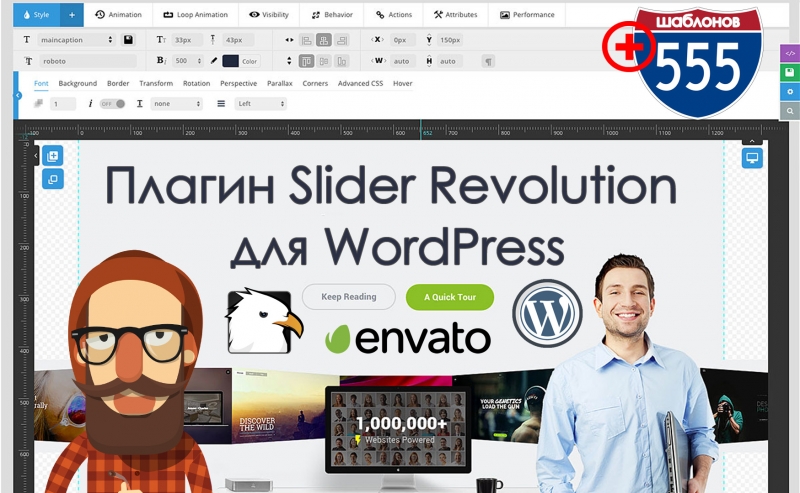Click the roboto font family field

[x=88, y=61]
